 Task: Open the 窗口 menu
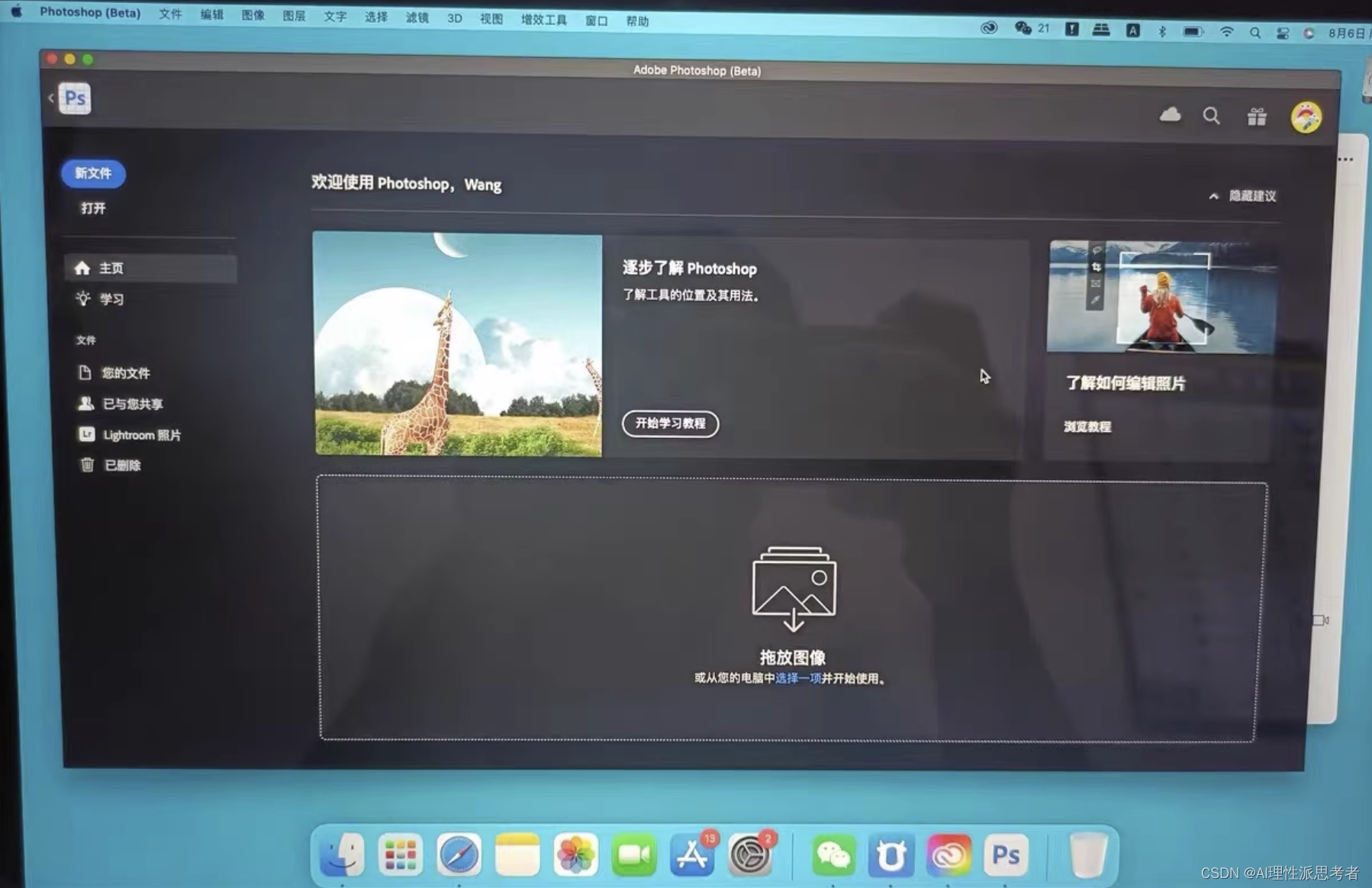(x=597, y=21)
